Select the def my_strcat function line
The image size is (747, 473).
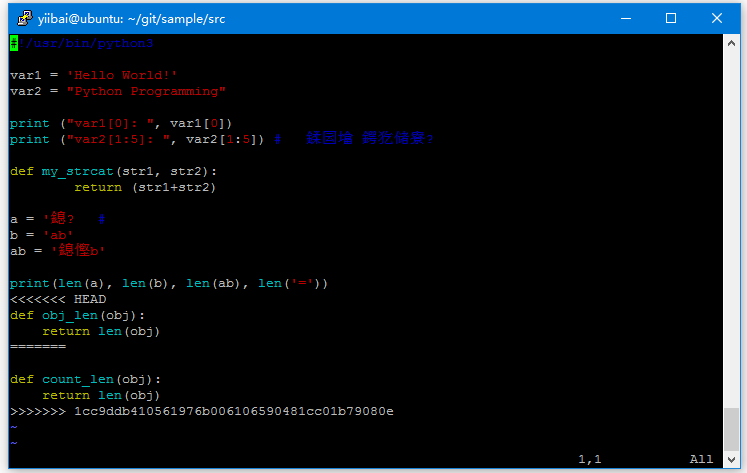[x=113, y=171]
